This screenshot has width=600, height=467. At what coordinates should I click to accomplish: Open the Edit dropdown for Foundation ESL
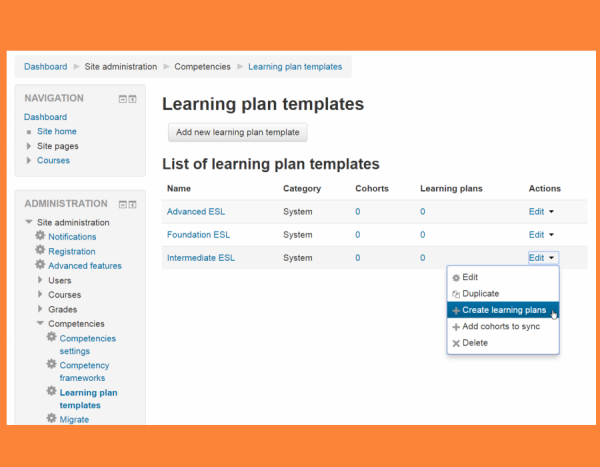tap(541, 235)
